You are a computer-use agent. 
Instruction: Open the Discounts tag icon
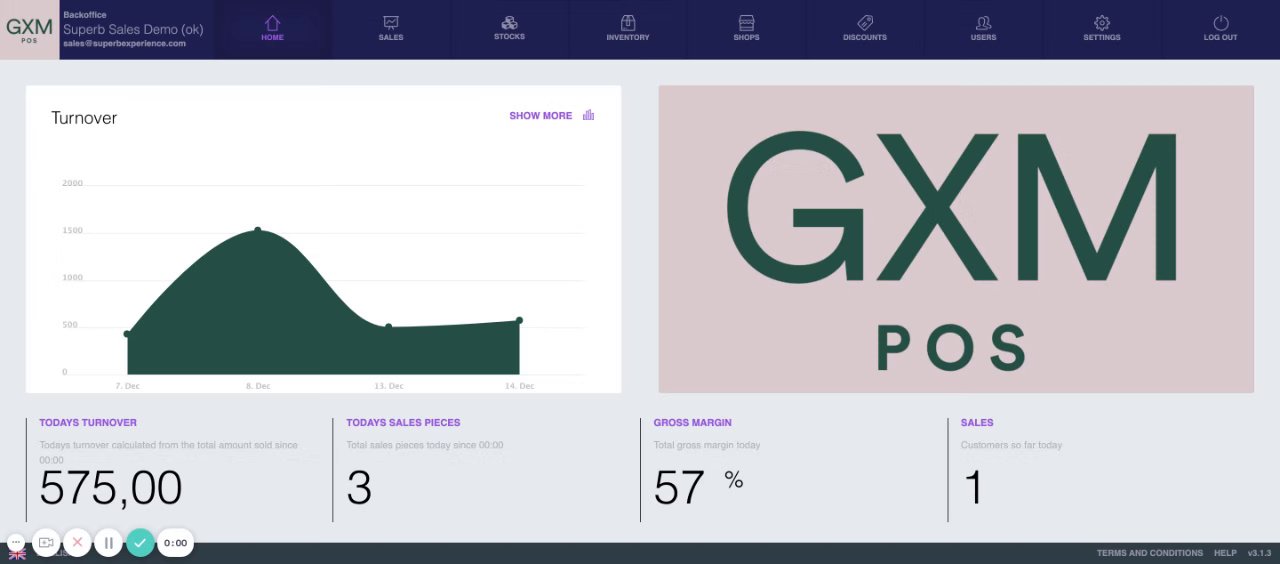click(865, 22)
